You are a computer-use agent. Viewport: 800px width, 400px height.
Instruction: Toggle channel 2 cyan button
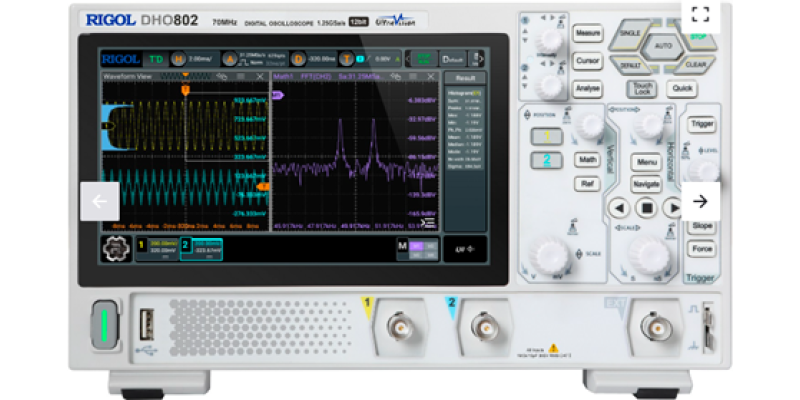click(546, 160)
